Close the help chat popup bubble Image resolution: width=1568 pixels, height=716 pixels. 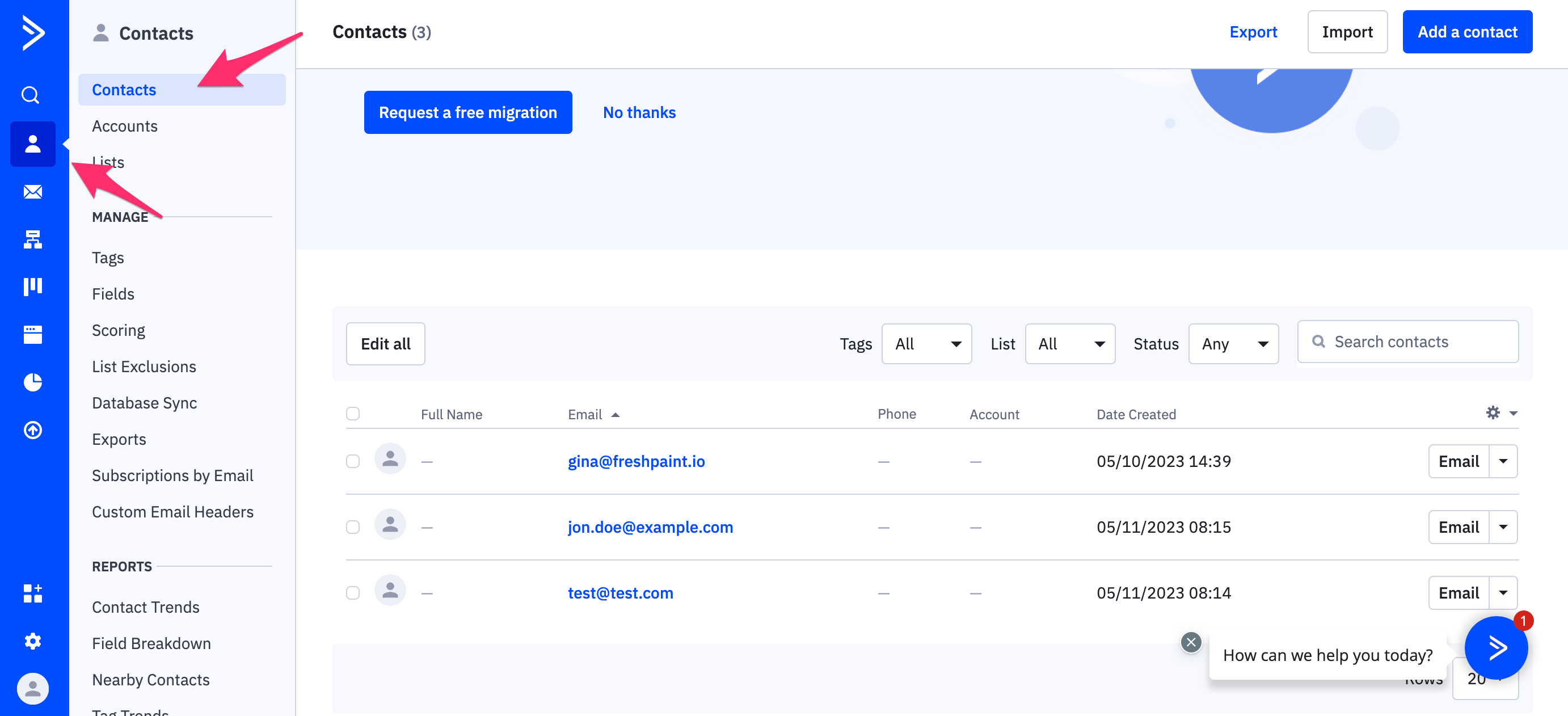(1191, 642)
